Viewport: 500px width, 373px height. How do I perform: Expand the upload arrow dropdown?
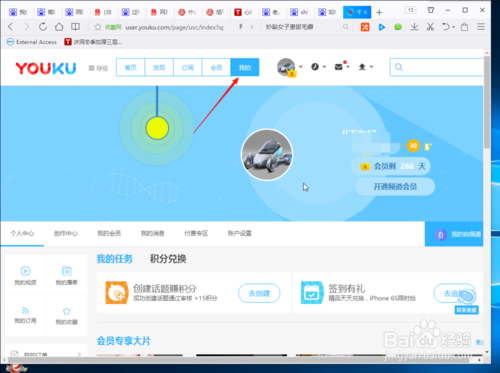[371, 67]
